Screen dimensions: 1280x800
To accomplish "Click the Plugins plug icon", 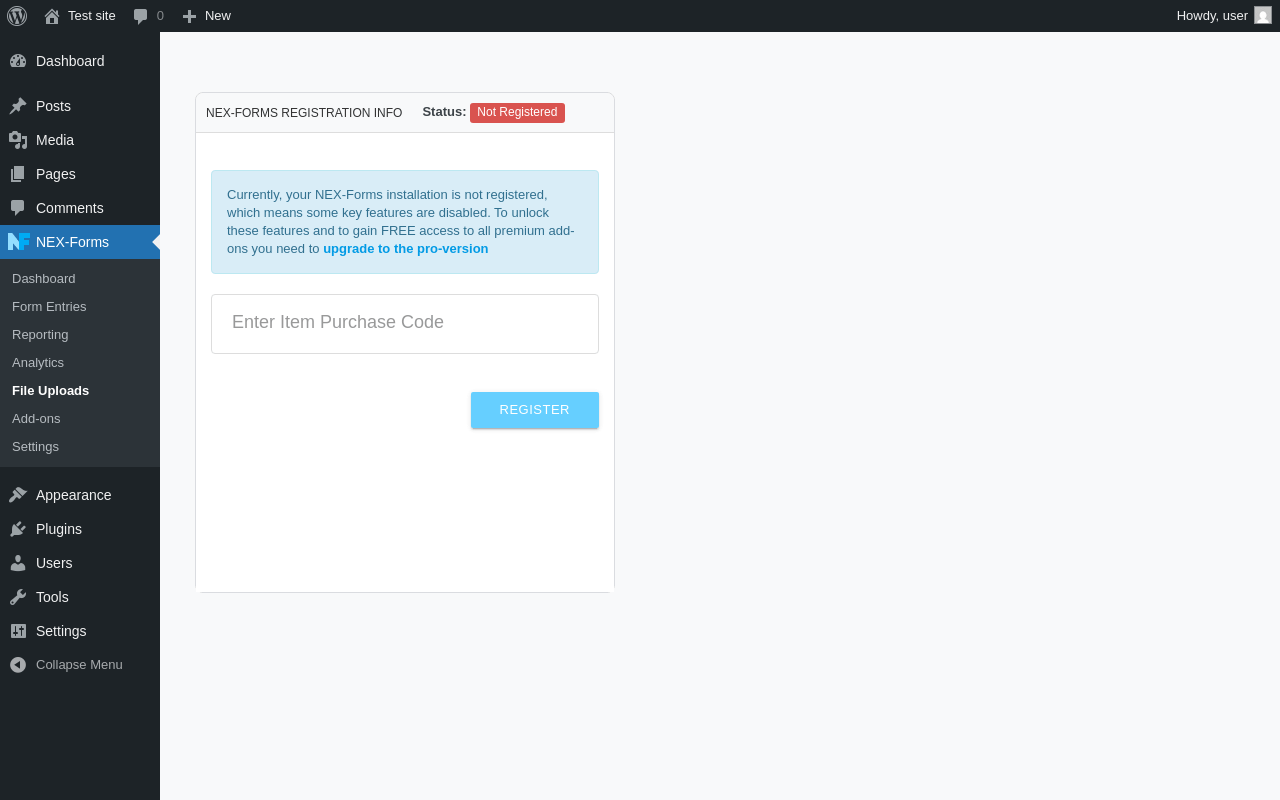I will tap(18, 529).
